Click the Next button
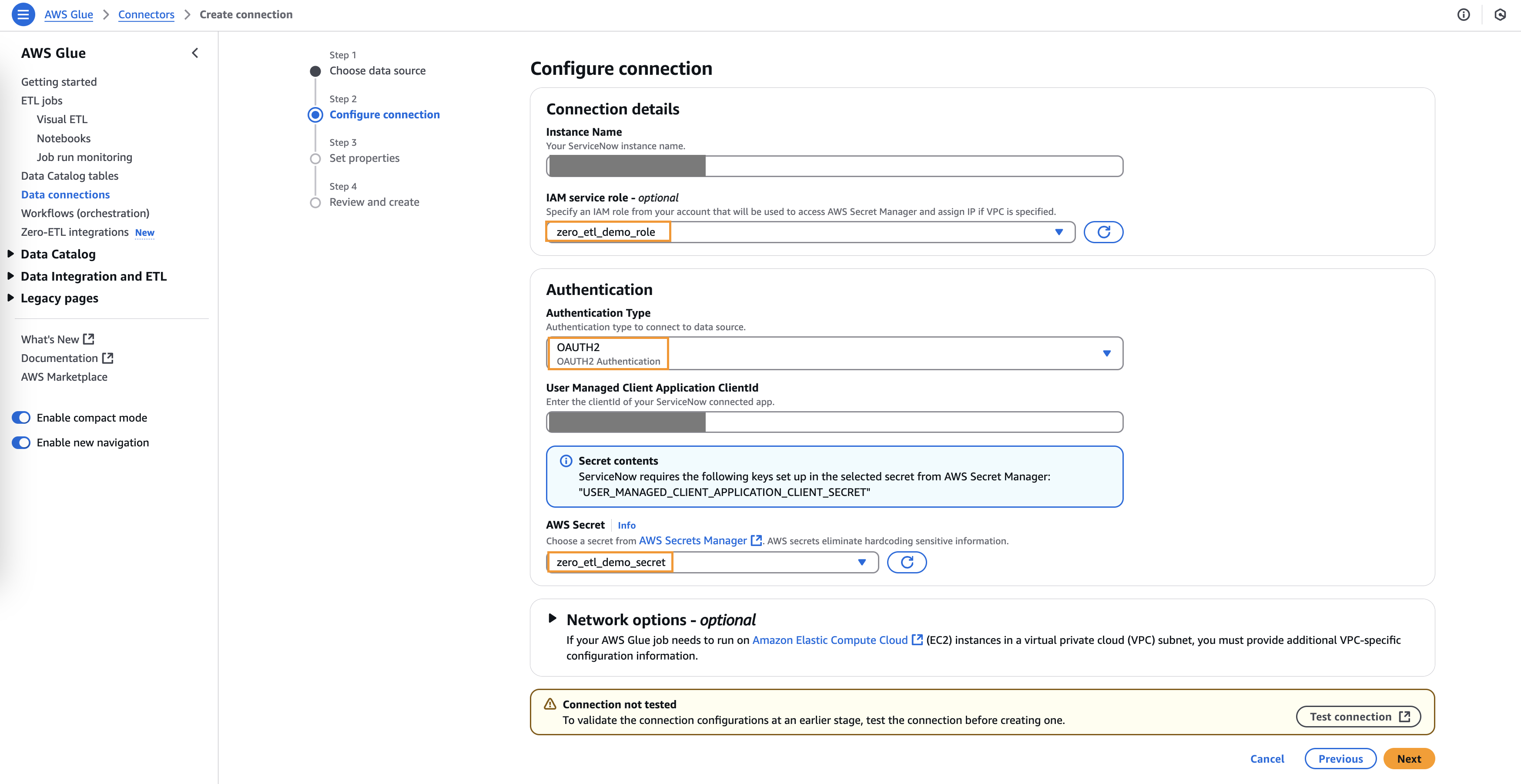1521x784 pixels. (x=1408, y=759)
